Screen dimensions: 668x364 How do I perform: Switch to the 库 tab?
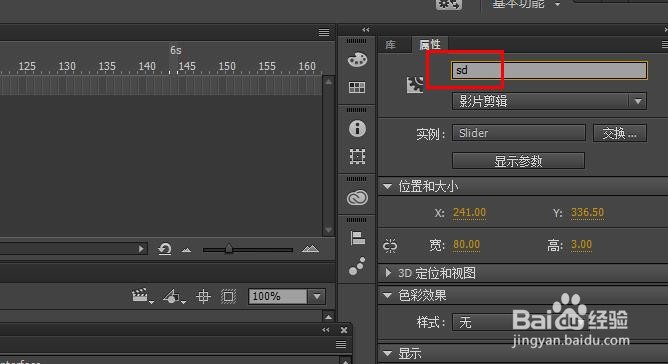(x=391, y=45)
